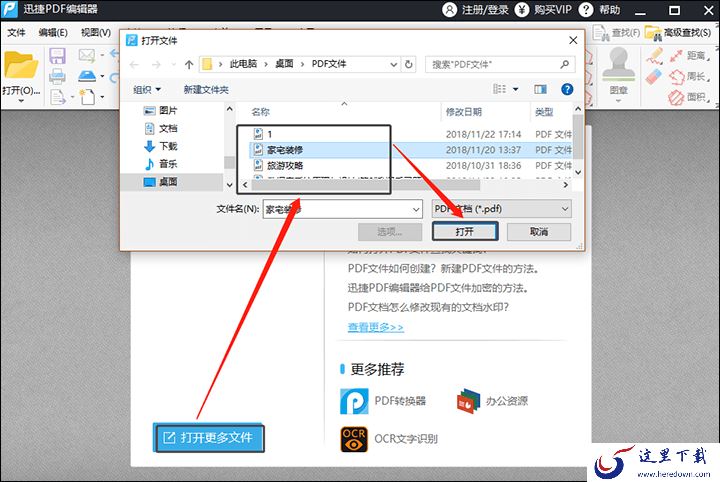Open the file name combo box dropdown
The height and width of the screenshot is (482, 720).
coord(416,209)
